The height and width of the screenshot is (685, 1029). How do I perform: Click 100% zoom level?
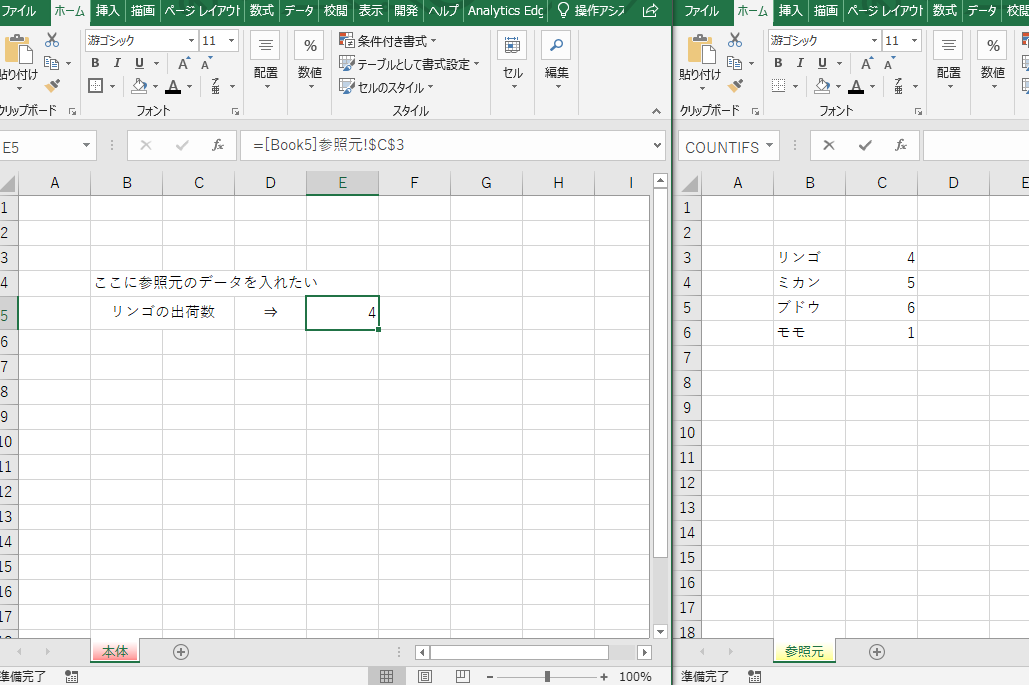pyautogui.click(x=635, y=676)
